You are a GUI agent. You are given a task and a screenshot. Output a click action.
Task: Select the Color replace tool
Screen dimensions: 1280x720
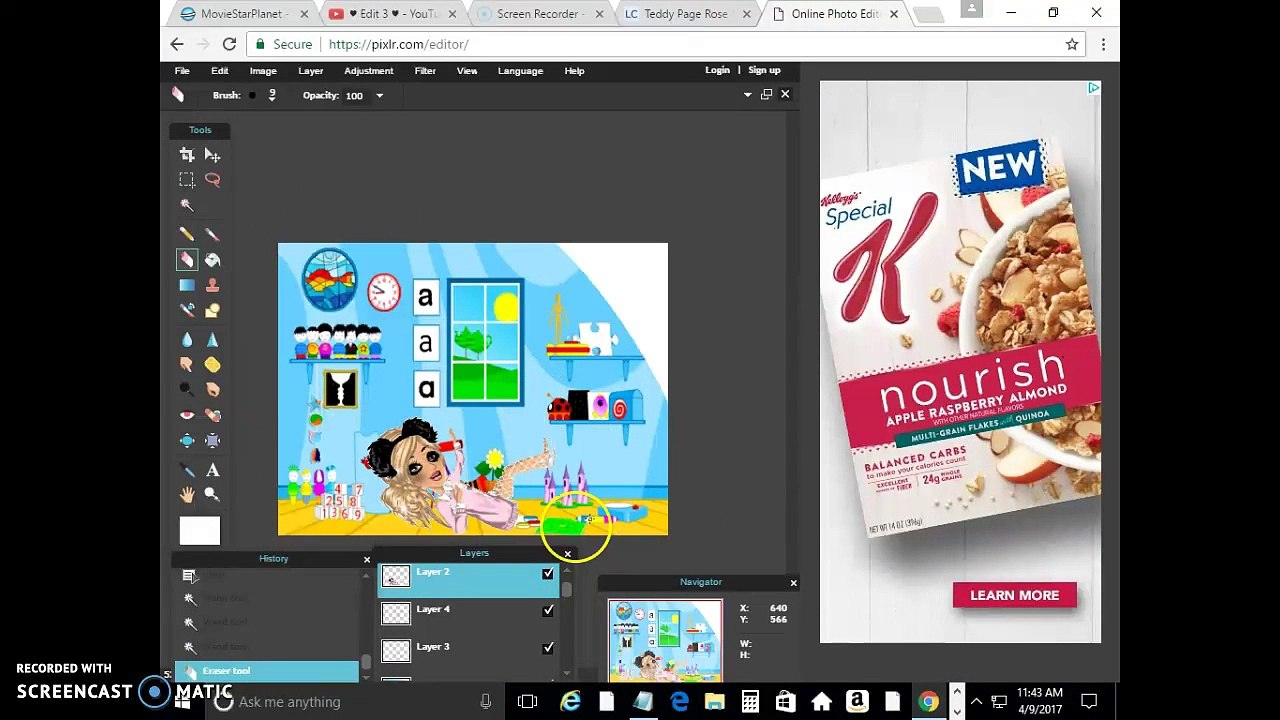(x=187, y=310)
